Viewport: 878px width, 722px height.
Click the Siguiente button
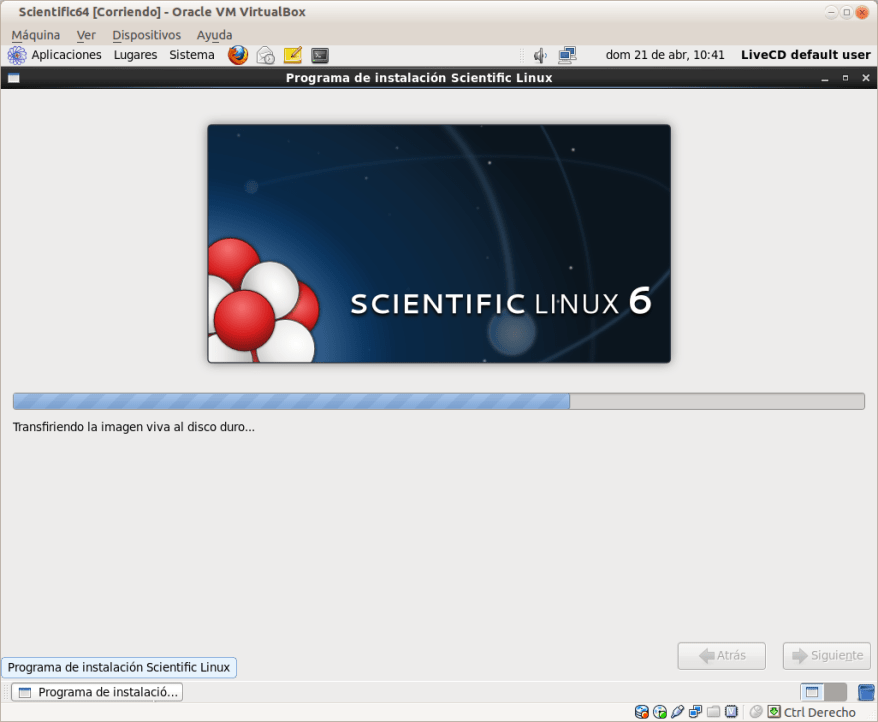tap(826, 655)
